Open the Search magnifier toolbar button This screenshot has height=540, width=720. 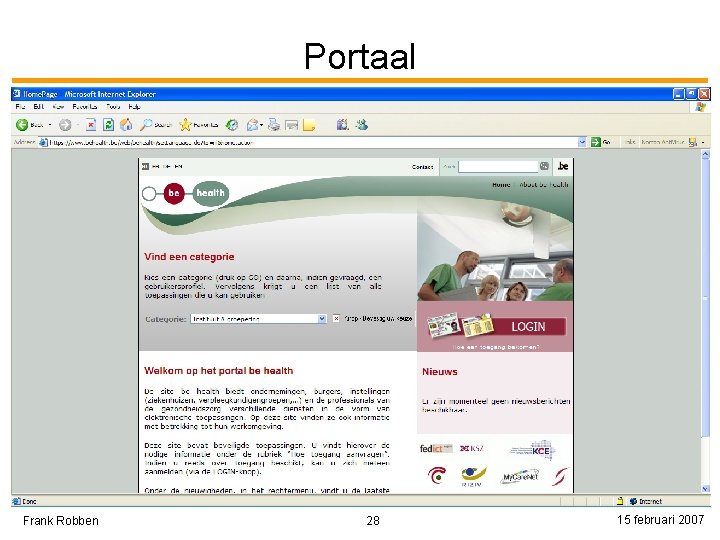(x=156, y=125)
